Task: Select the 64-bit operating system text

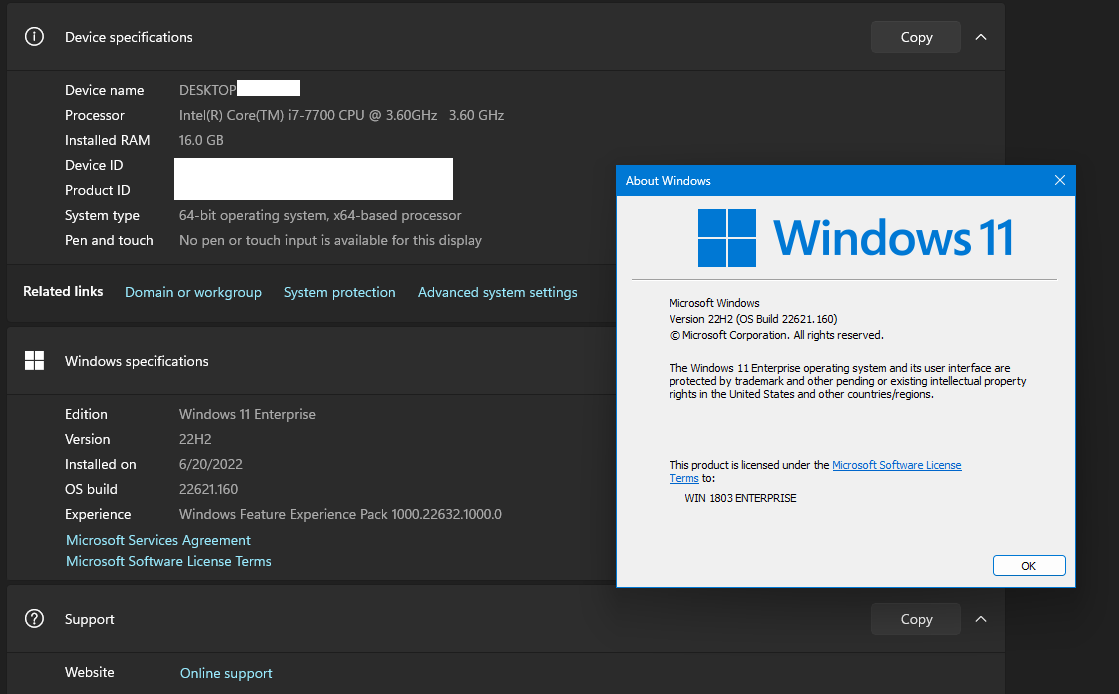Action: pyautogui.click(x=320, y=215)
